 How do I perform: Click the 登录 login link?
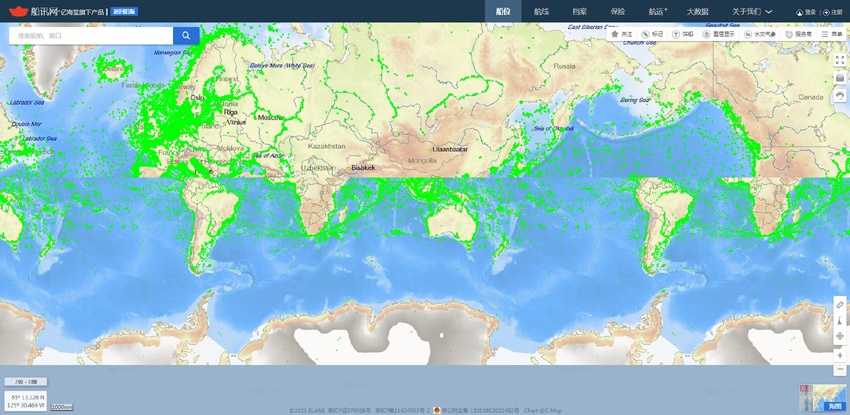[806, 12]
